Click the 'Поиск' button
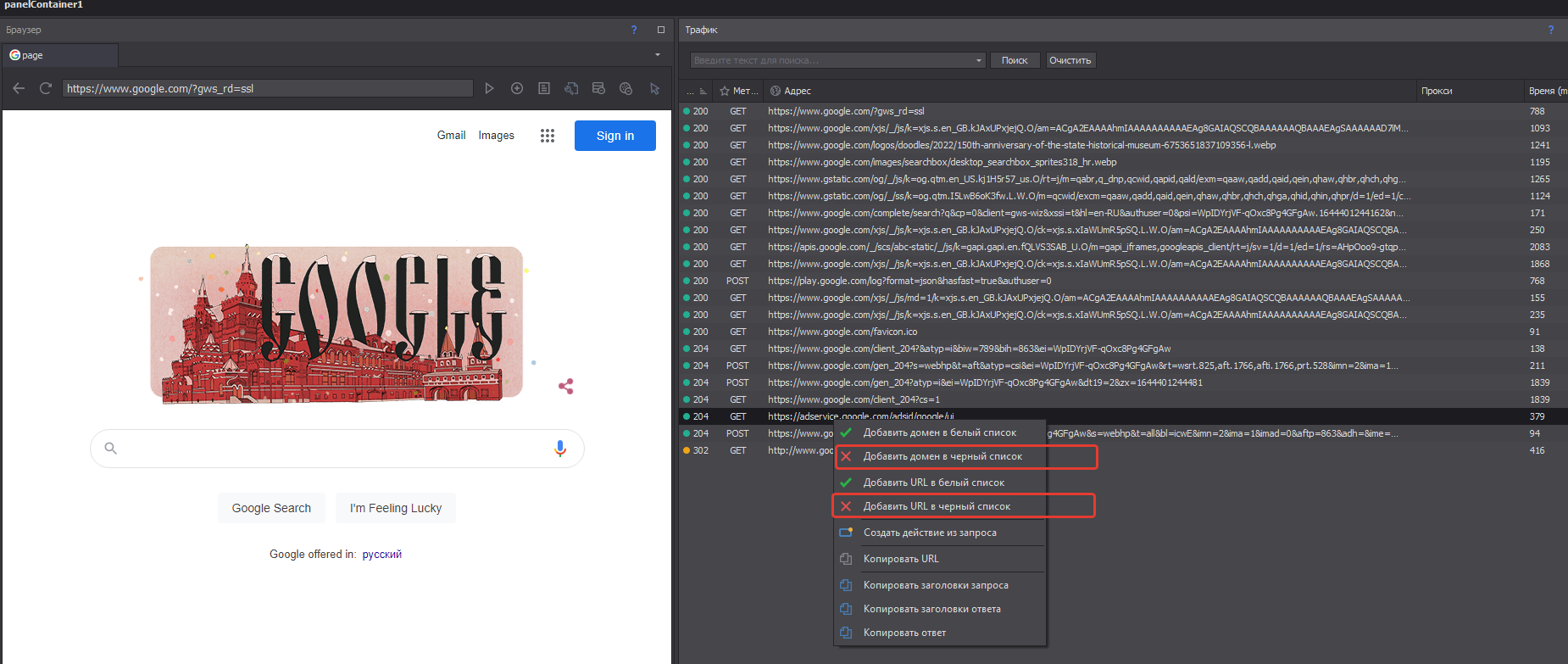 tap(1014, 60)
